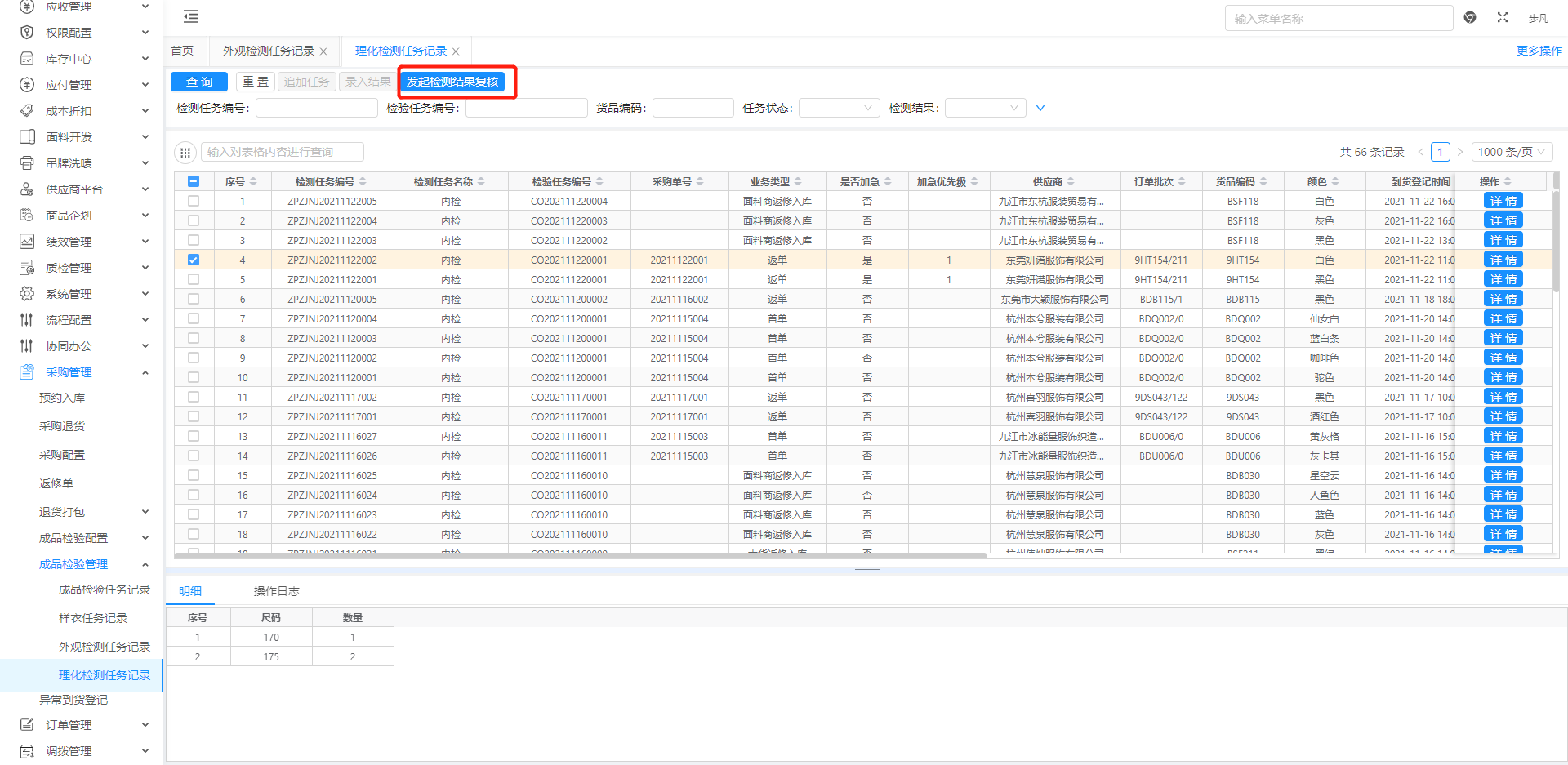1568x765 pixels.
Task: Expand more filters with the blue chevron
Action: pos(1040,108)
